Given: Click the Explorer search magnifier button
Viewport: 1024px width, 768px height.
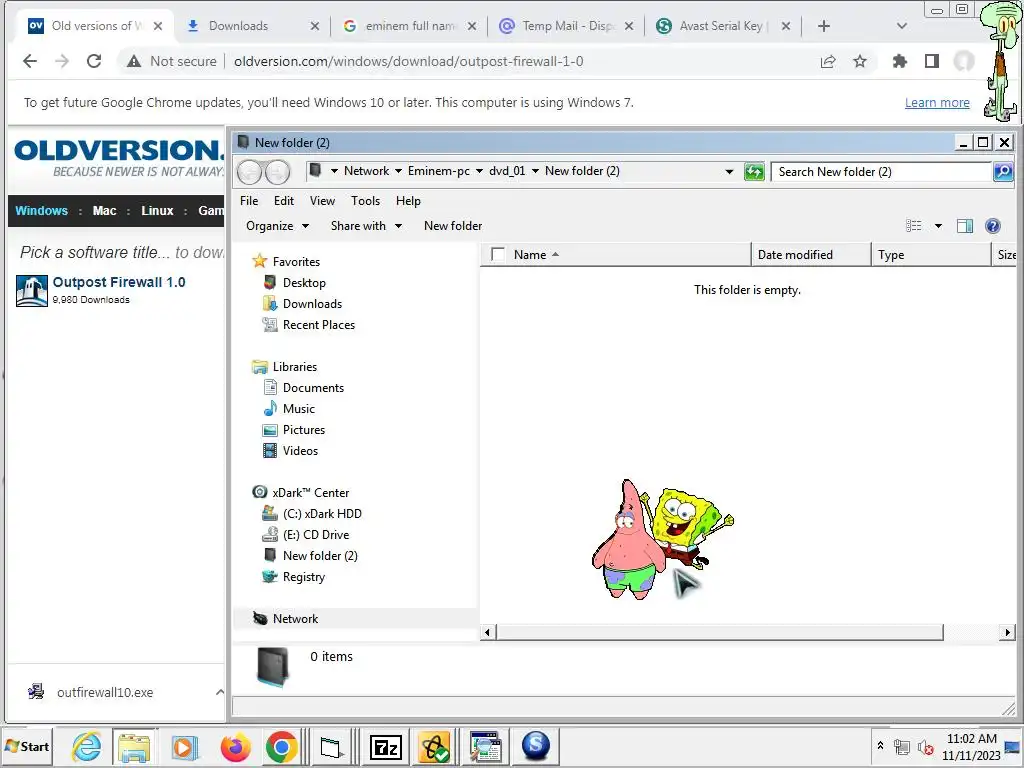Looking at the screenshot, I should (x=1002, y=172).
